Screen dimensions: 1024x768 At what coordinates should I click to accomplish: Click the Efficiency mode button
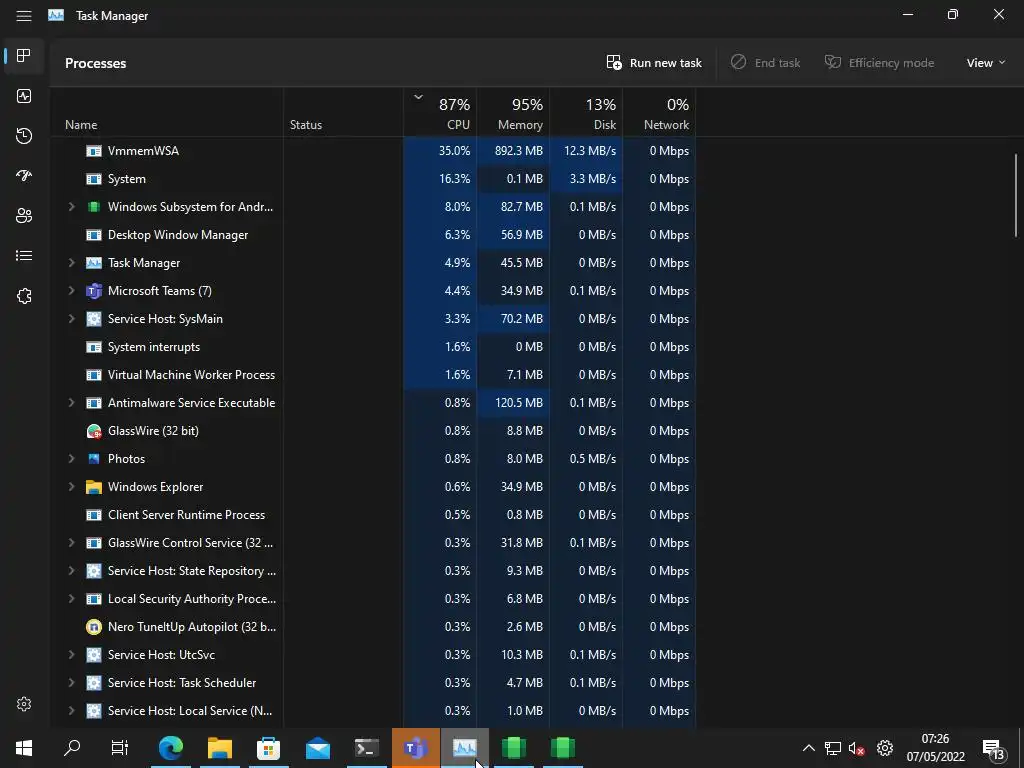[x=879, y=63]
